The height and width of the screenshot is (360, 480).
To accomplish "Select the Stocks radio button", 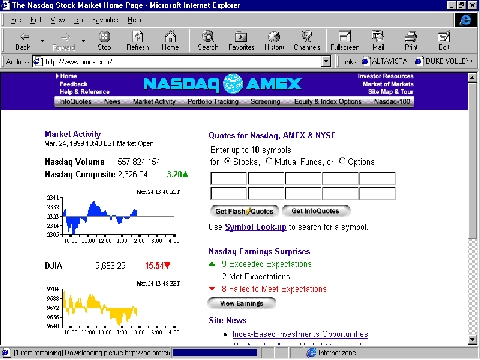I will click(x=227, y=161).
